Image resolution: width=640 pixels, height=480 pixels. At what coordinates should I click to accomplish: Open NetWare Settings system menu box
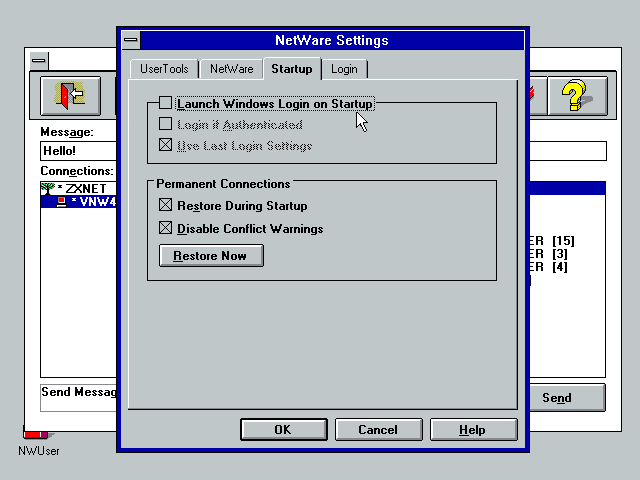pos(131,40)
